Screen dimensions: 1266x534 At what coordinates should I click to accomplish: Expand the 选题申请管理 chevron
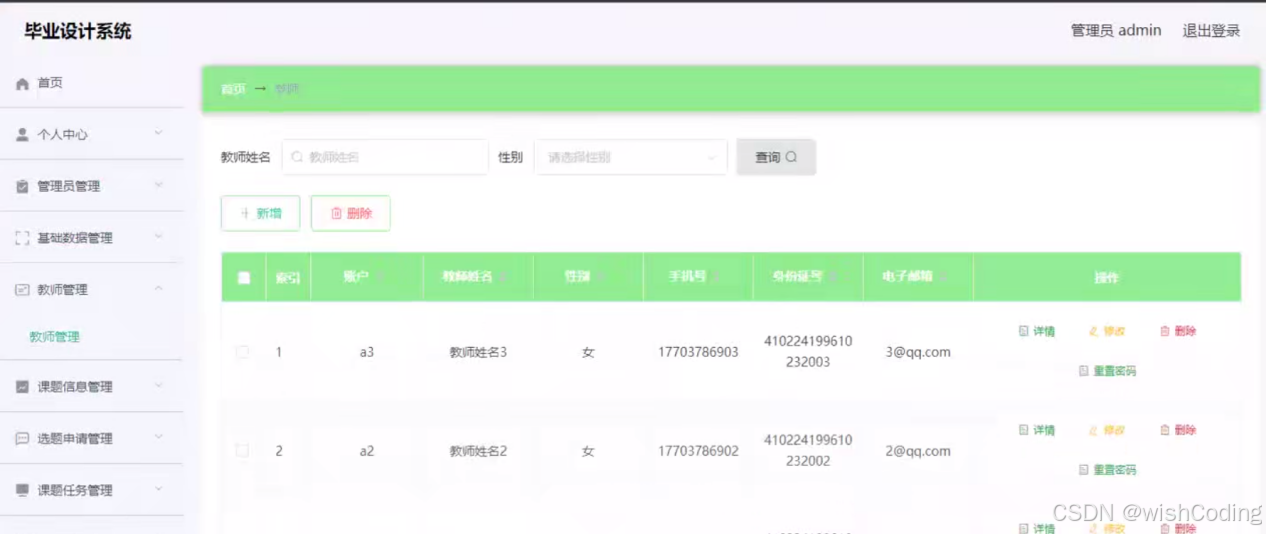tap(158, 439)
